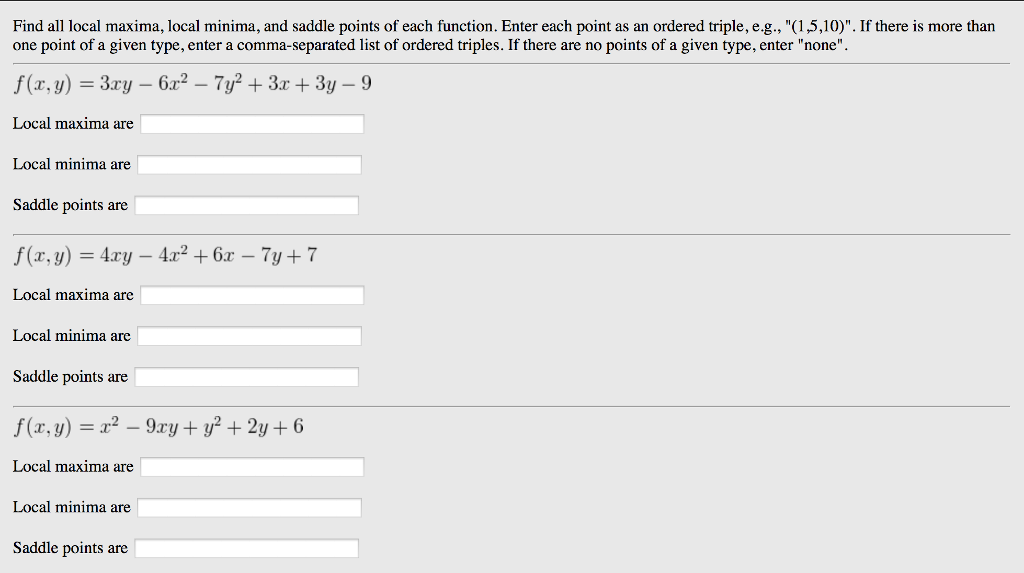
Task: Focus Local maxima input for 4xy − 4x² function
Action: pyautogui.click(x=252, y=296)
